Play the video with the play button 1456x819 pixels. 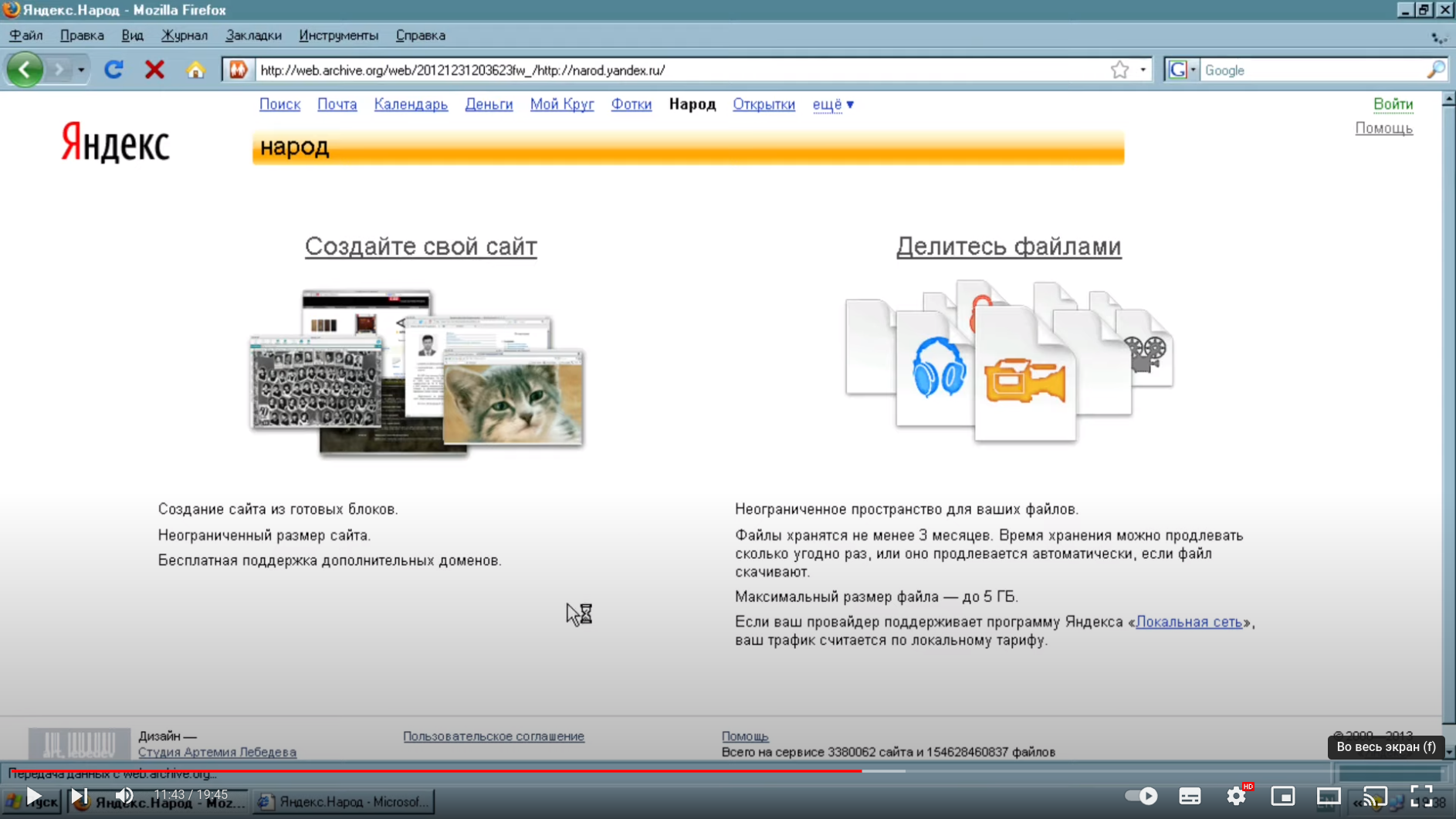(33, 795)
